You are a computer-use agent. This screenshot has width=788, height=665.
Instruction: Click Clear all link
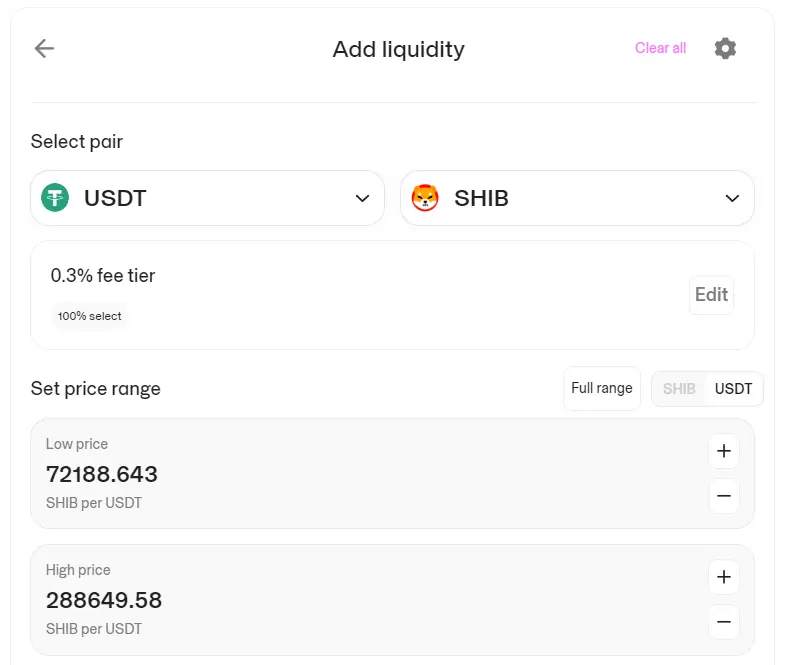(x=660, y=48)
